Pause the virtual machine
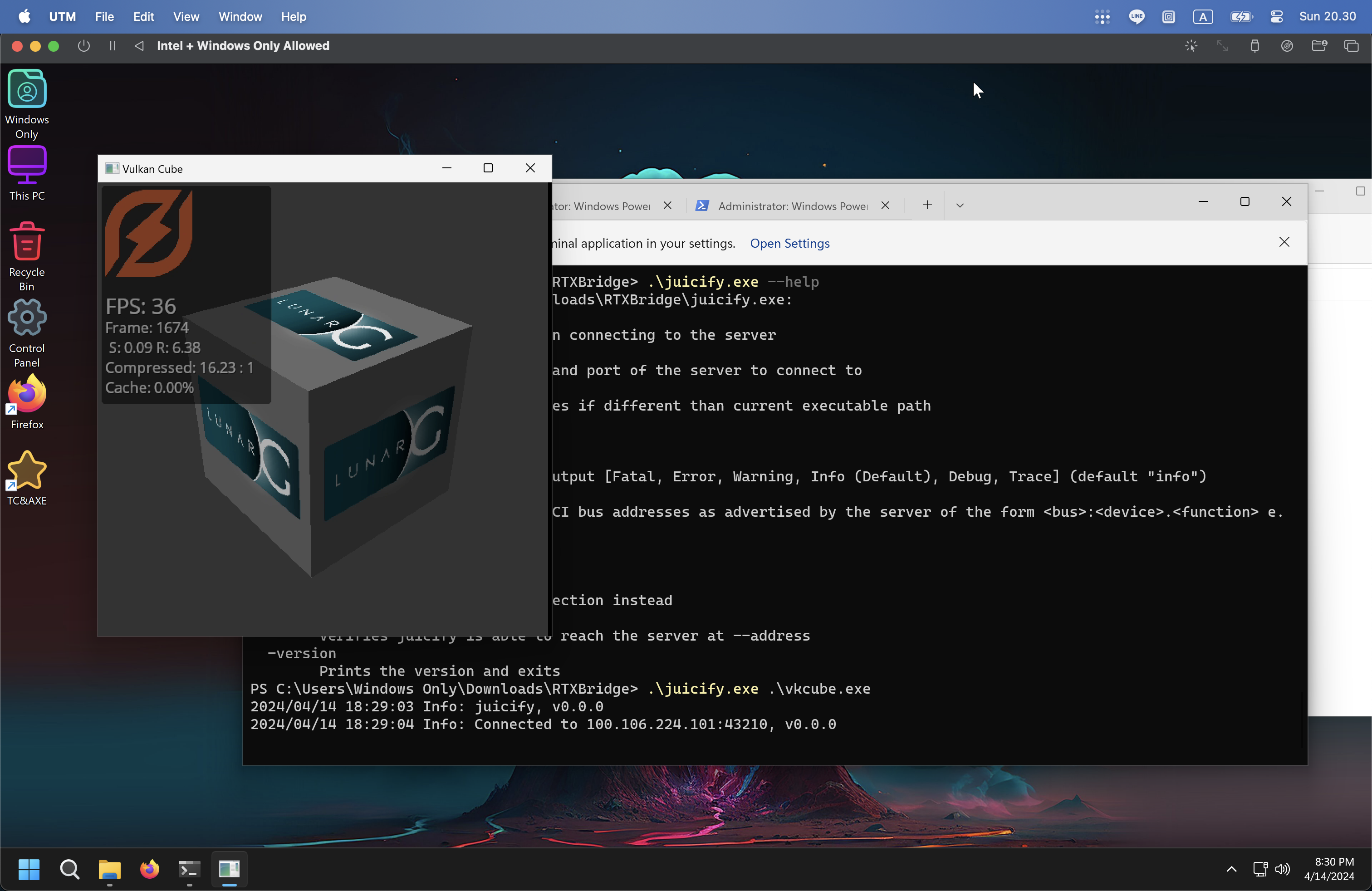Viewport: 1372px width, 891px height. pyautogui.click(x=113, y=45)
